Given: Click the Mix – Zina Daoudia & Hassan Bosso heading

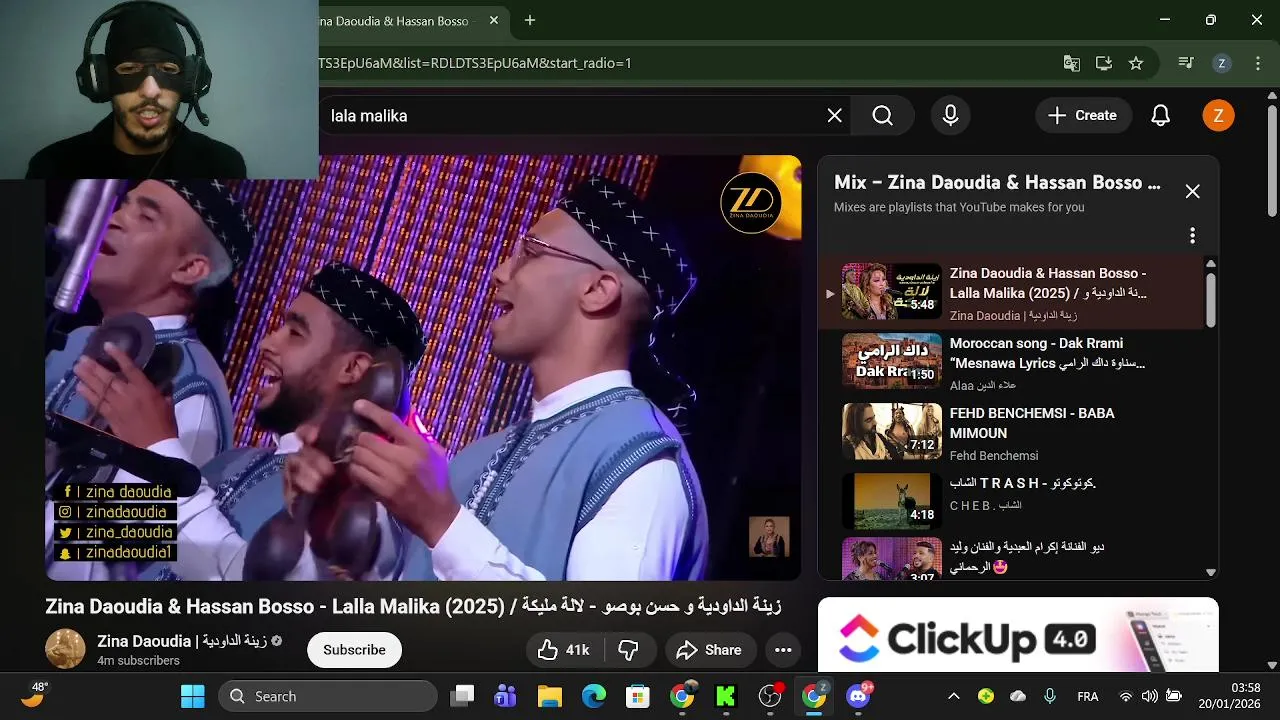Looking at the screenshot, I should coord(997,183).
